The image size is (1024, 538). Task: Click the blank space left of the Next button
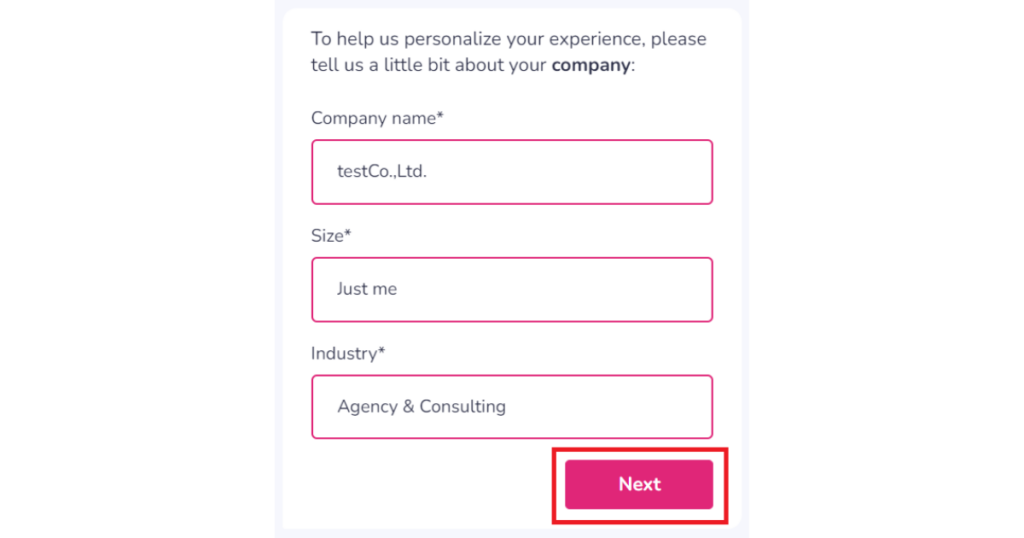coord(430,485)
